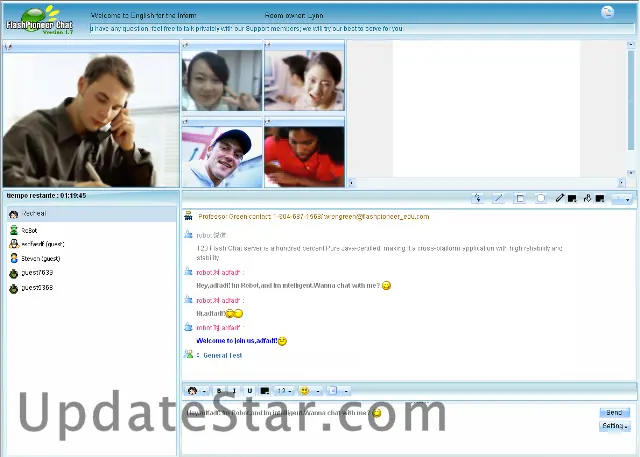The height and width of the screenshot is (457, 640).
Task: Click Steven's blue avatar icon in list
Action: (x=14, y=258)
